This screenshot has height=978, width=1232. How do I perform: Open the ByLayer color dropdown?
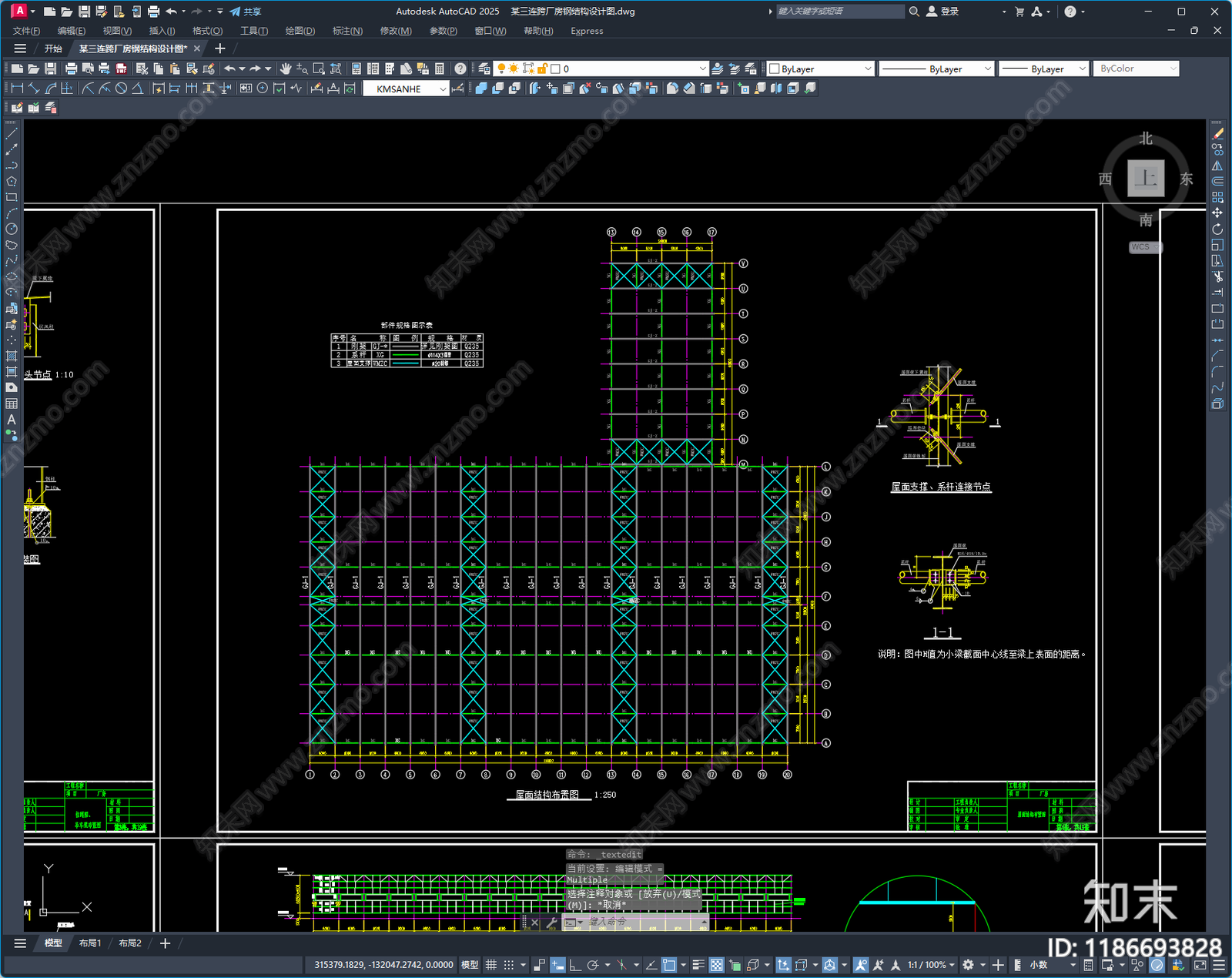point(821,69)
